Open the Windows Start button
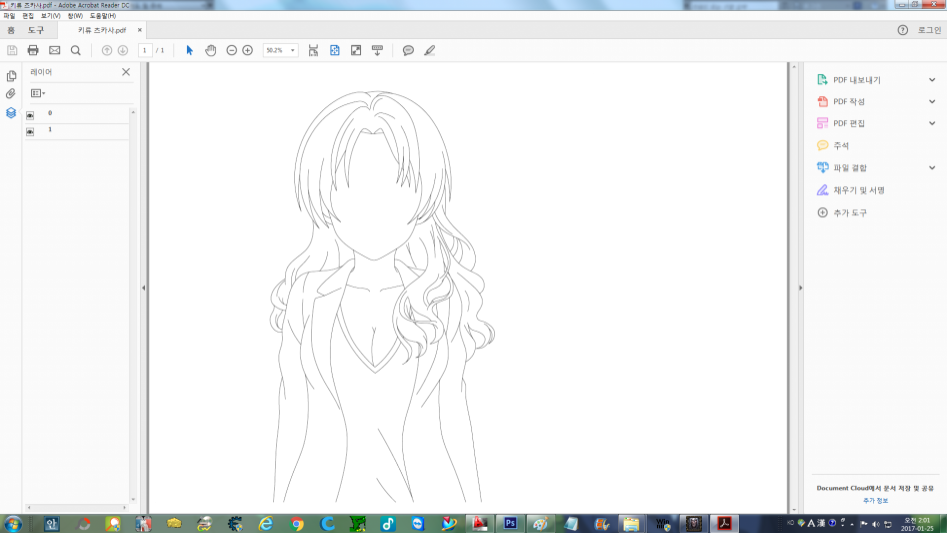Screen dimensions: 947x533 tap(13, 523)
